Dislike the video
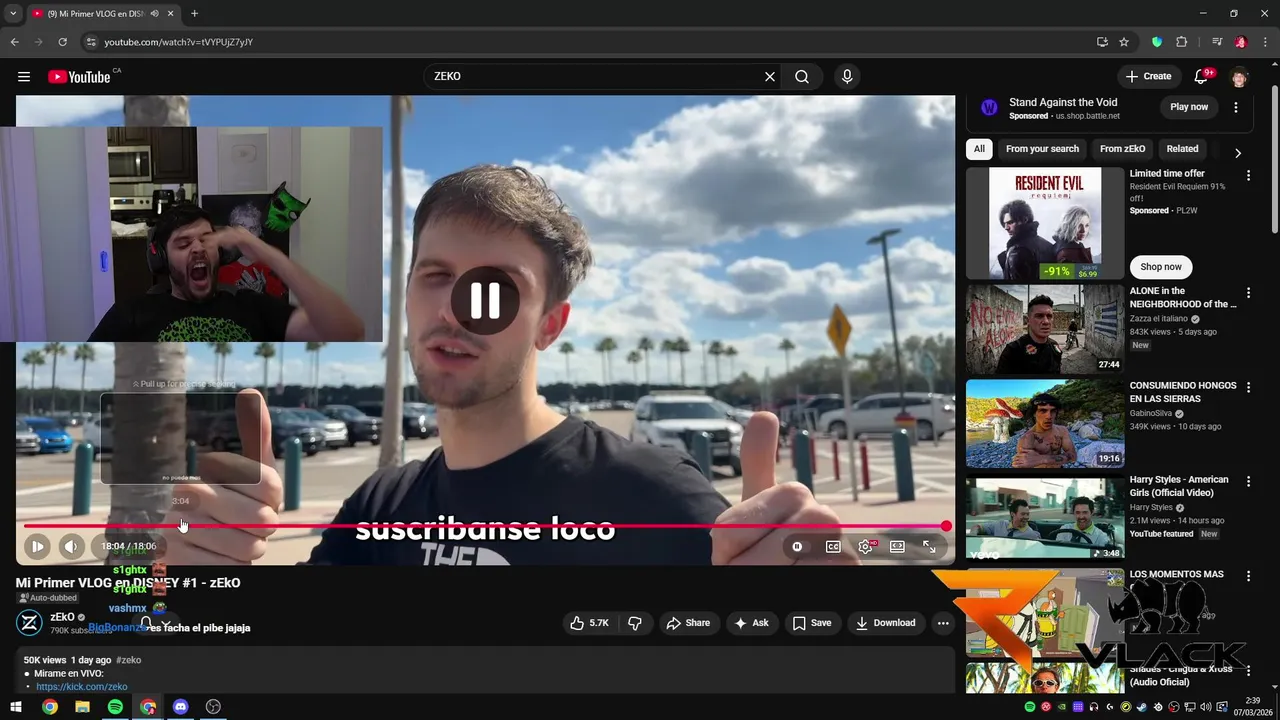Image resolution: width=1280 pixels, height=720 pixels. pos(634,623)
